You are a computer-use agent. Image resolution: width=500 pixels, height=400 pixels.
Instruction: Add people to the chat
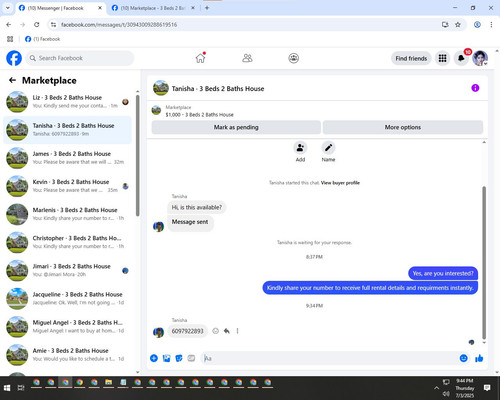point(300,148)
